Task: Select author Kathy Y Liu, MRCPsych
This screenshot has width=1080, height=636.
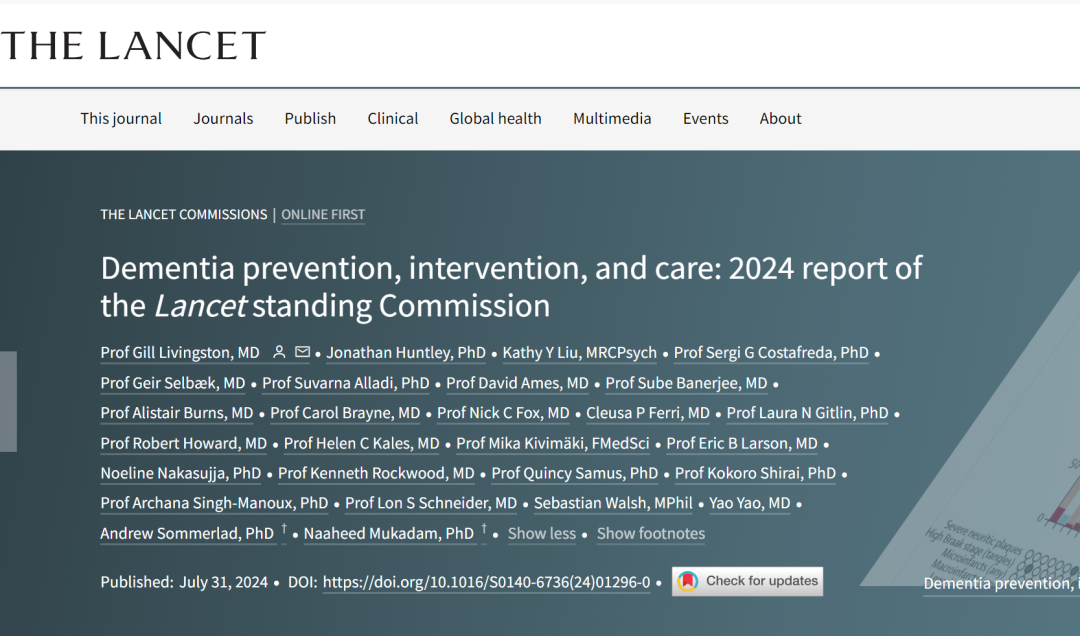Action: coord(579,353)
